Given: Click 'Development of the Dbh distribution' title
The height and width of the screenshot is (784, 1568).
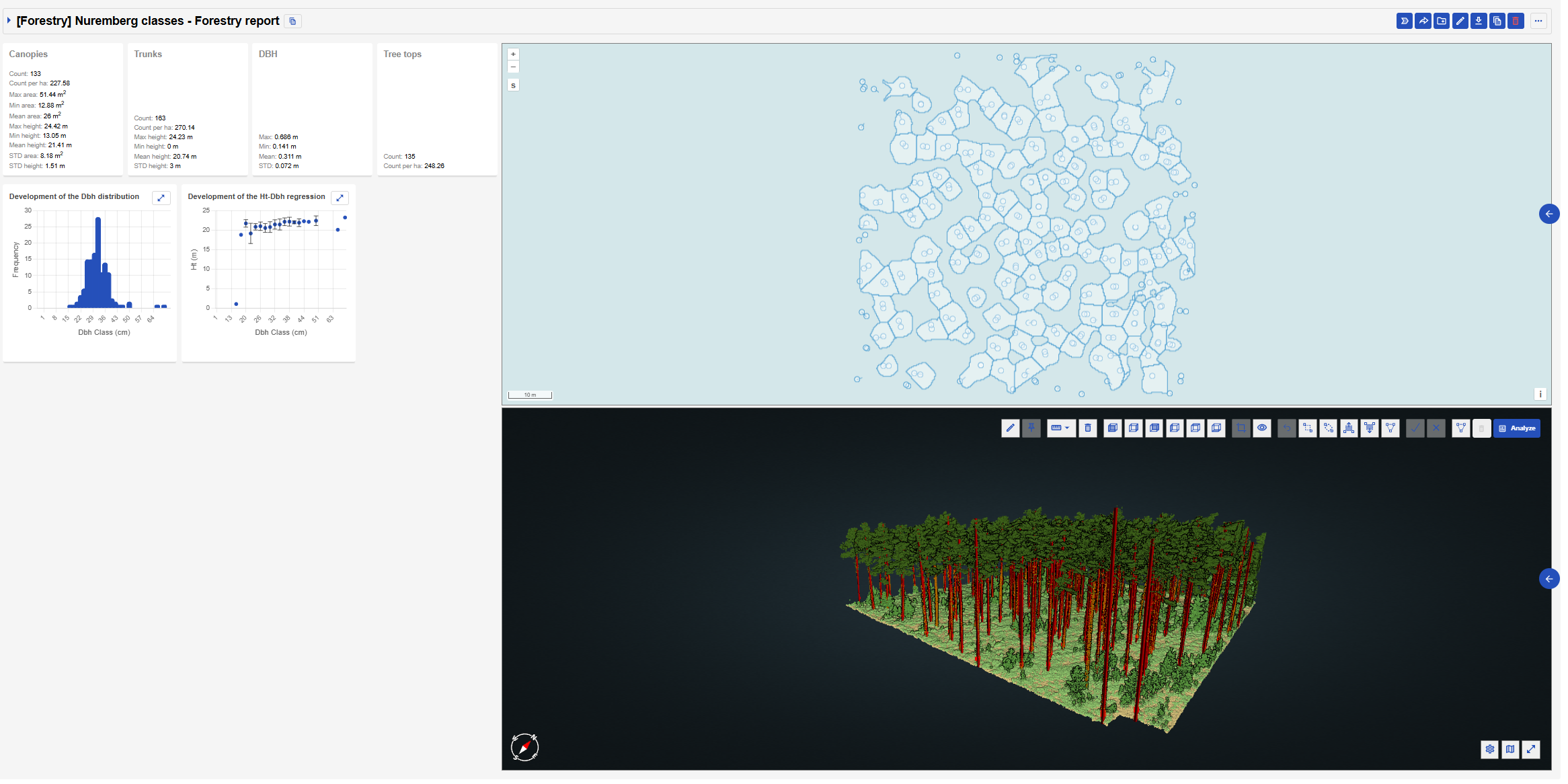Looking at the screenshot, I should [x=74, y=196].
